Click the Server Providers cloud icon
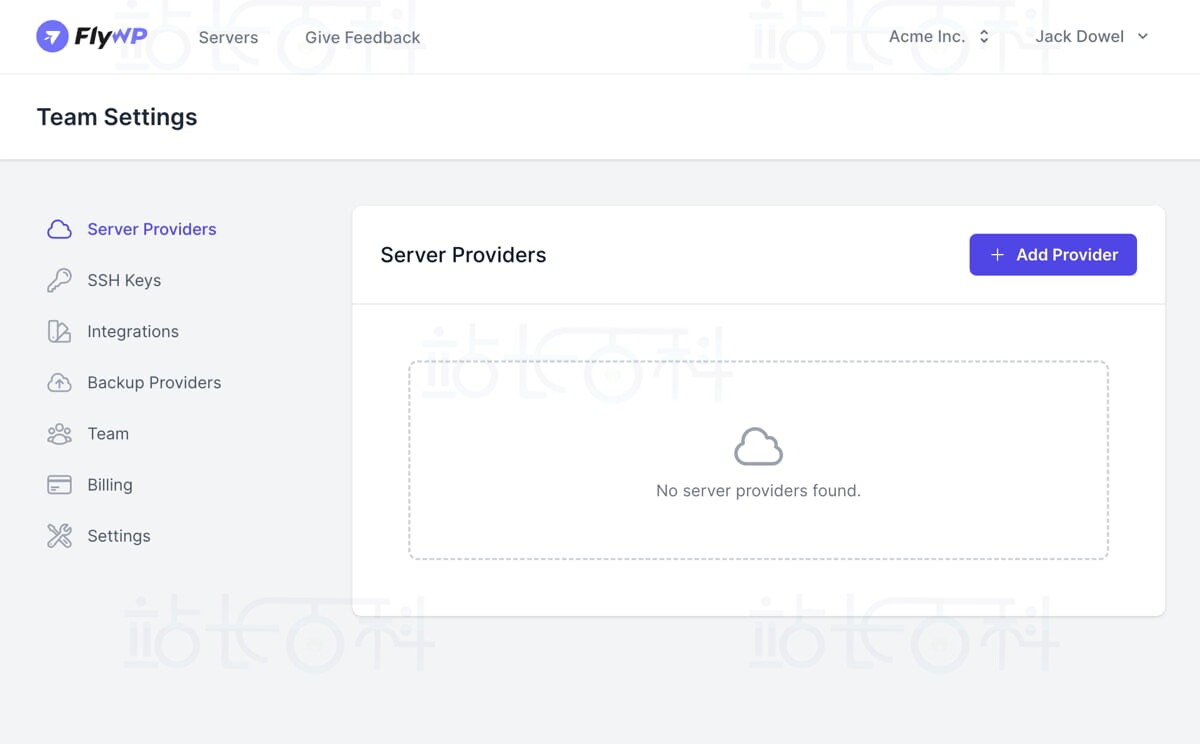The height and width of the screenshot is (744, 1200). pos(59,229)
